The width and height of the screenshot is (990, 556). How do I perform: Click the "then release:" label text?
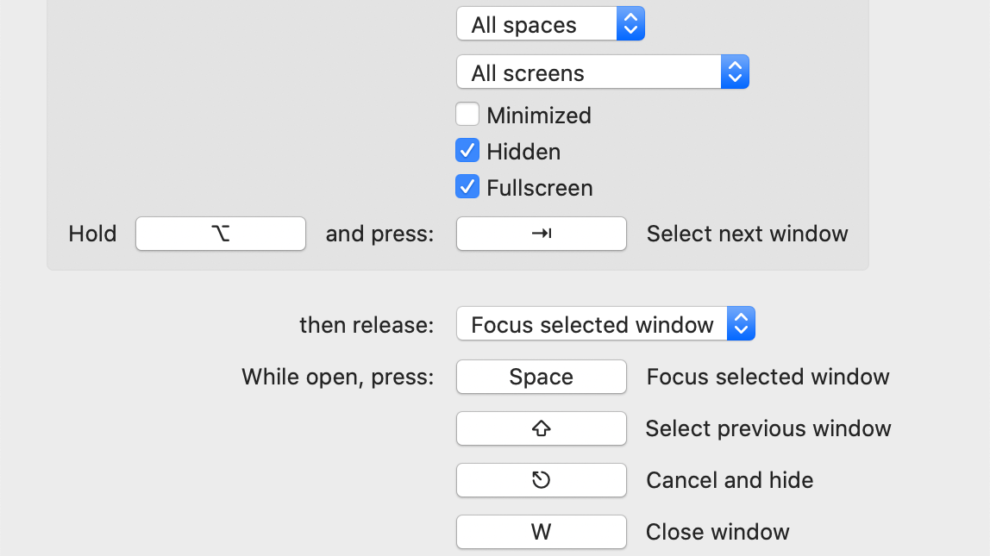point(367,325)
